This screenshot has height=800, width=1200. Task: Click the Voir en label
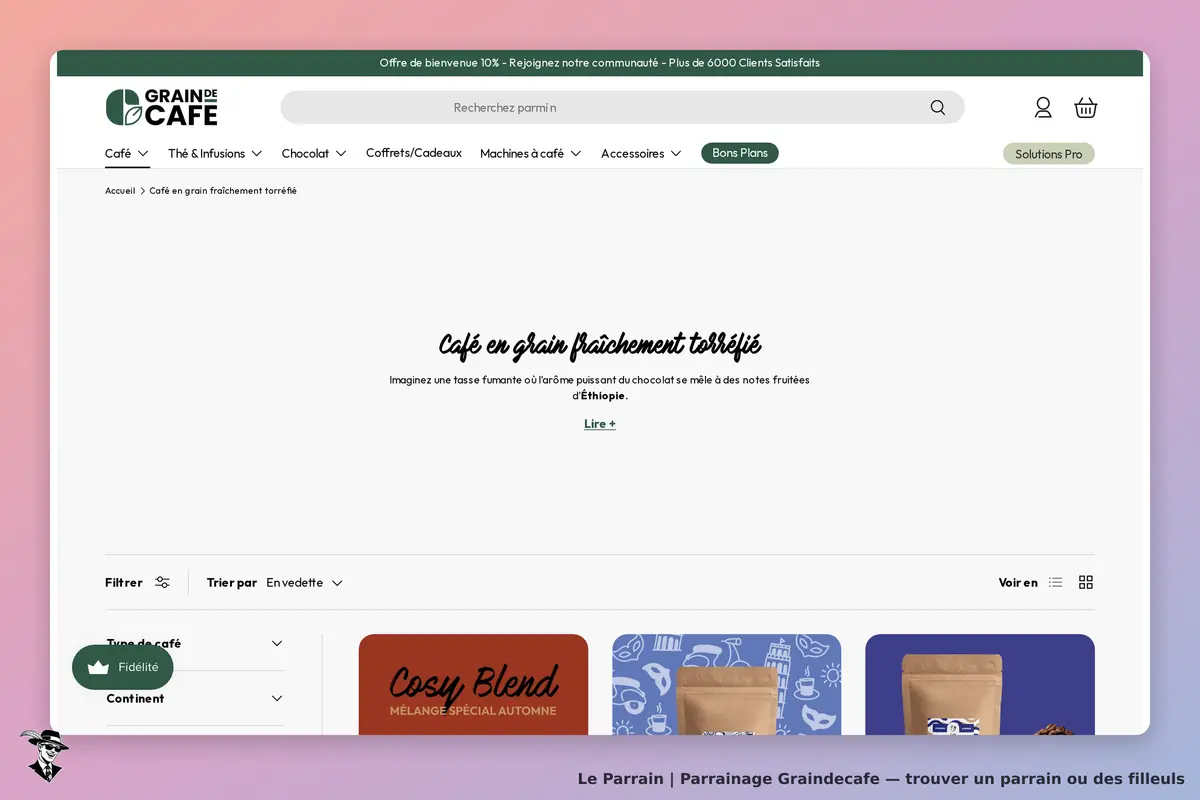[x=1018, y=582]
